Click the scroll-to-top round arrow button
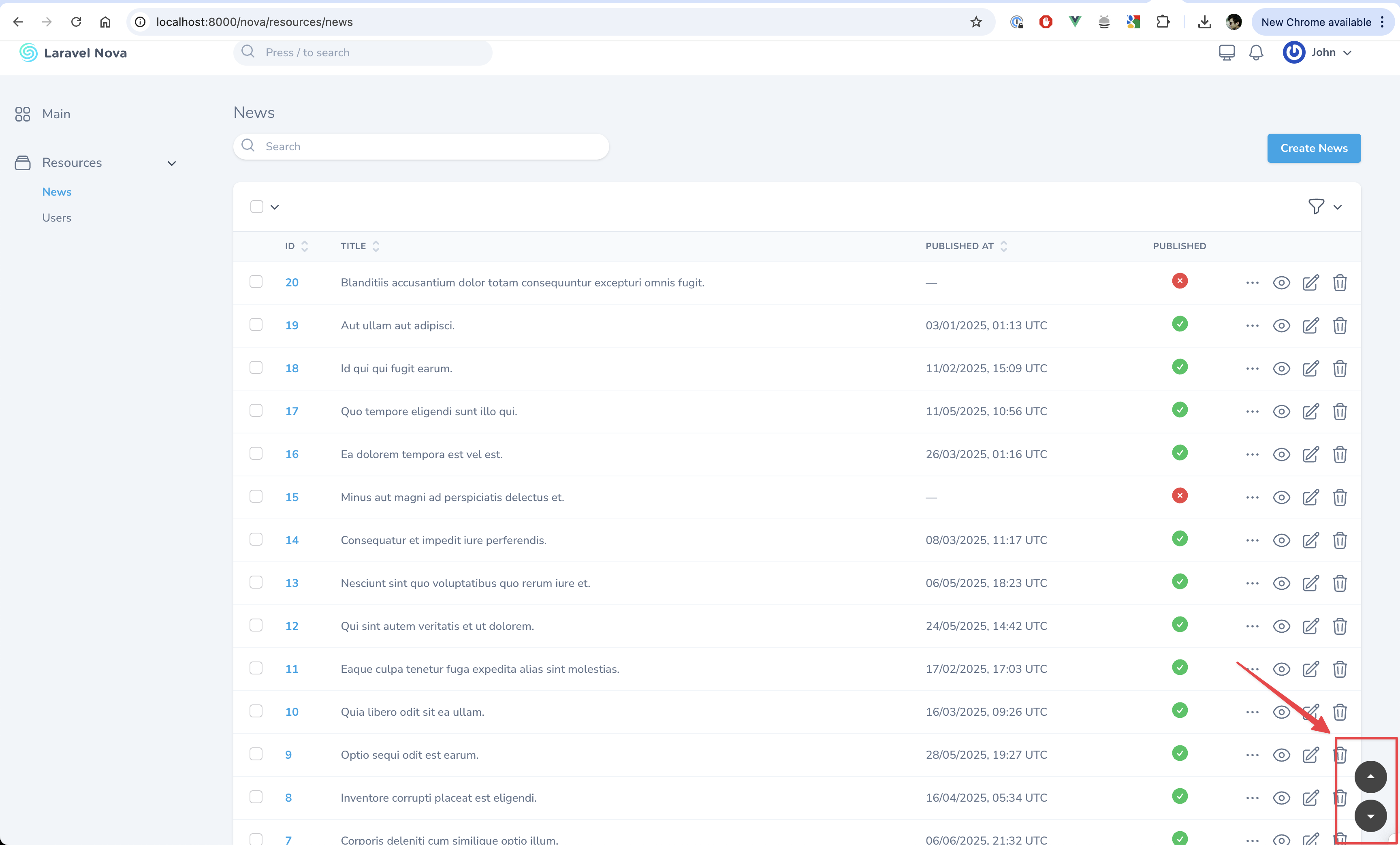The width and height of the screenshot is (1400, 845). 1370,776
